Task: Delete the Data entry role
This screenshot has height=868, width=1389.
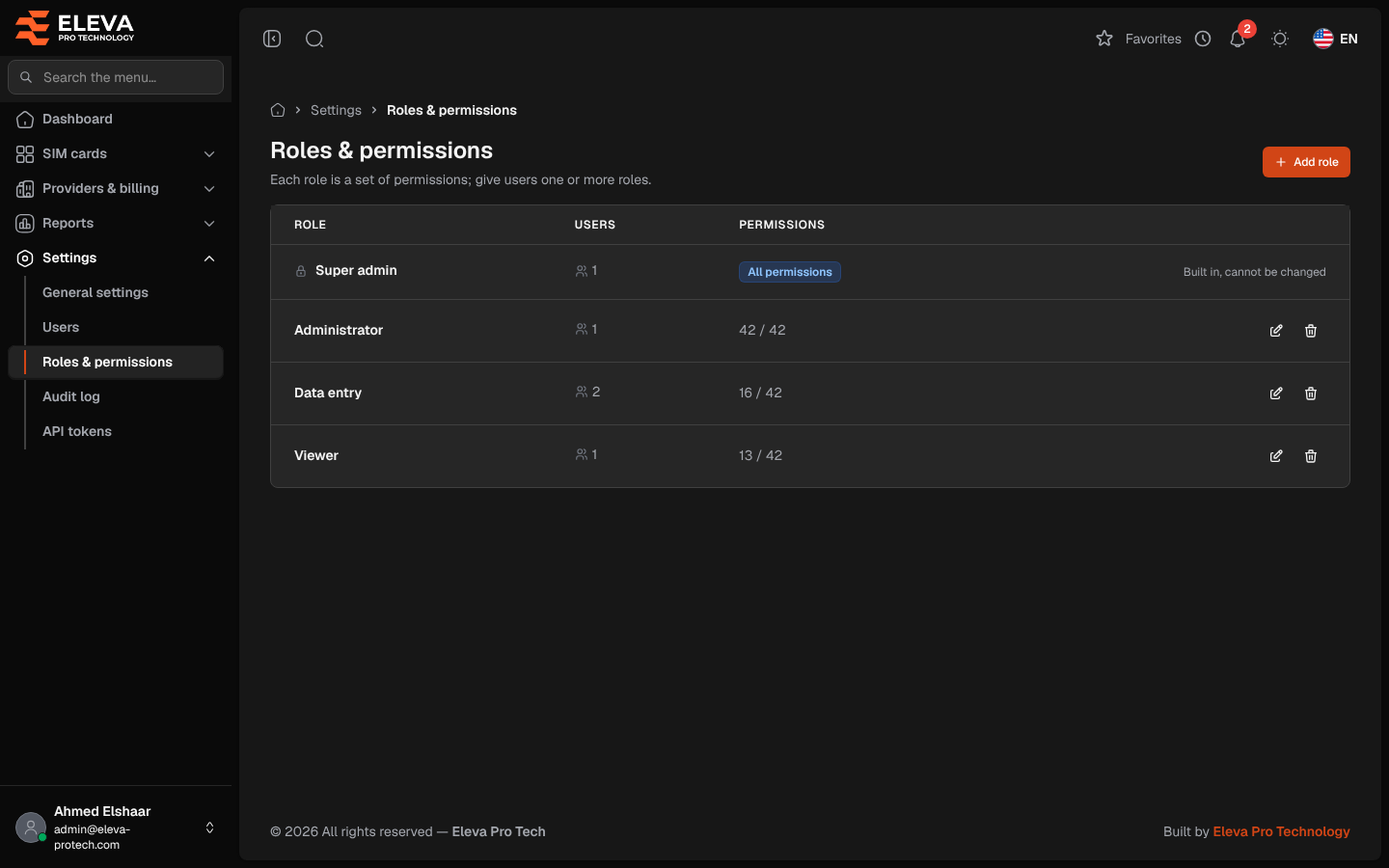Action: tap(1311, 393)
